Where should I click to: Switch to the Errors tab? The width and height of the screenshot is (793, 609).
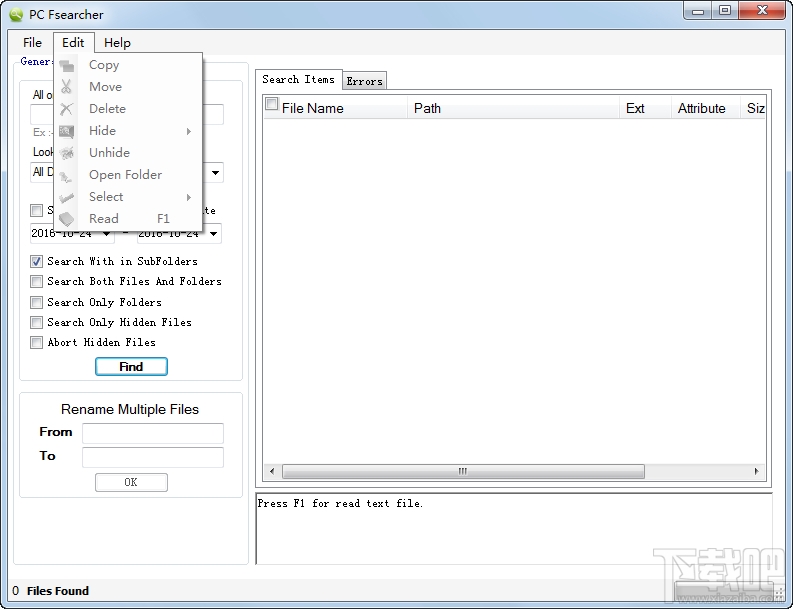click(x=364, y=81)
